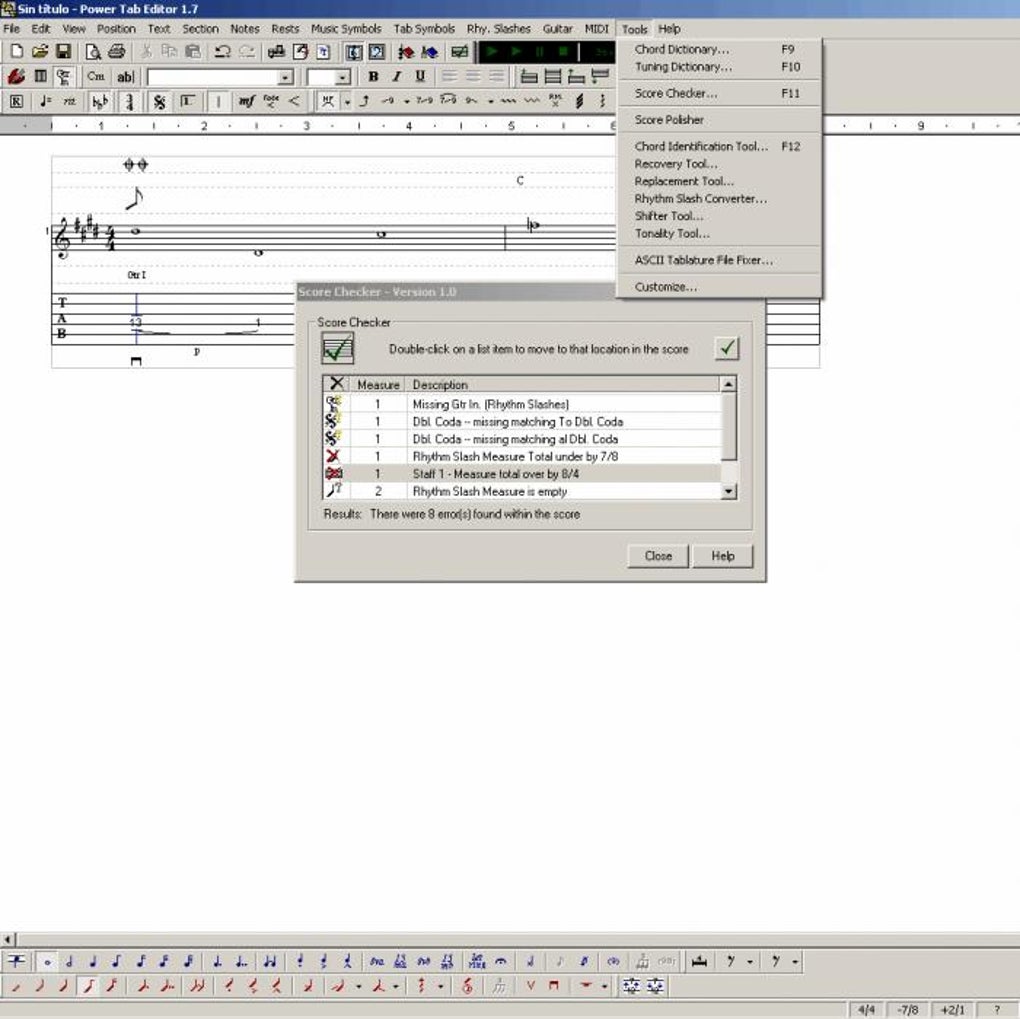Image resolution: width=1020 pixels, height=1019 pixels.
Task: Click the ab| text insertion icon
Action: [x=125, y=77]
